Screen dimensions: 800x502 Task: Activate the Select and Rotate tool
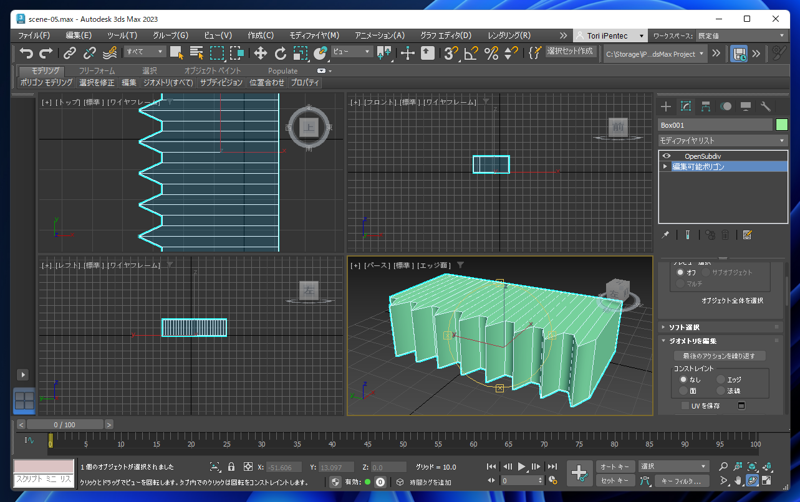coord(280,53)
